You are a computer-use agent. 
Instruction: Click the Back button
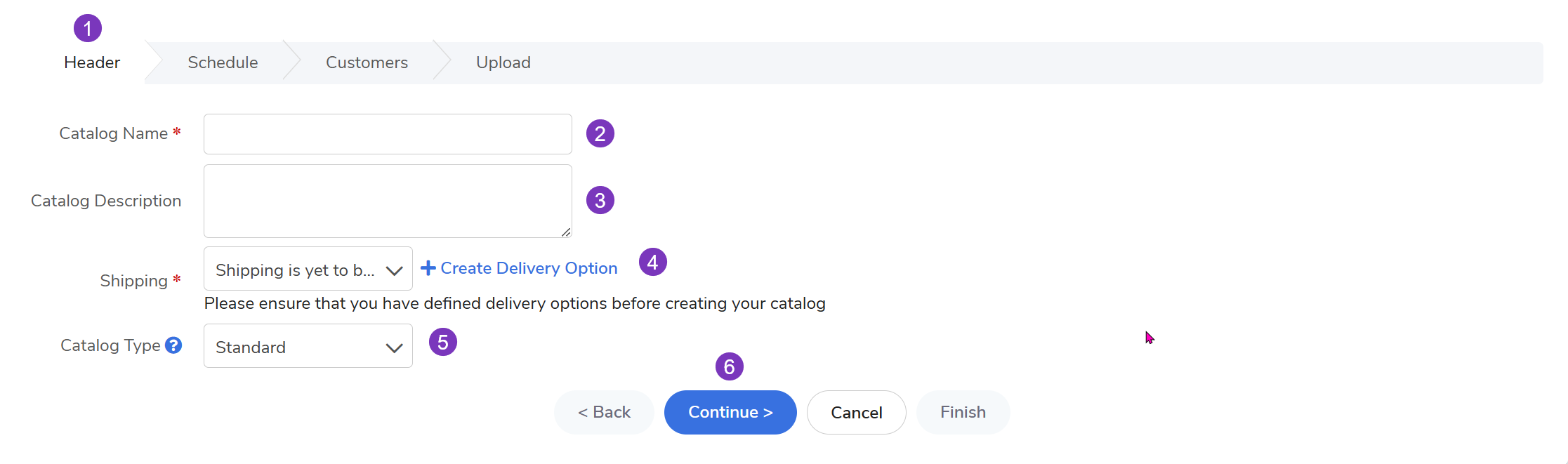point(604,413)
